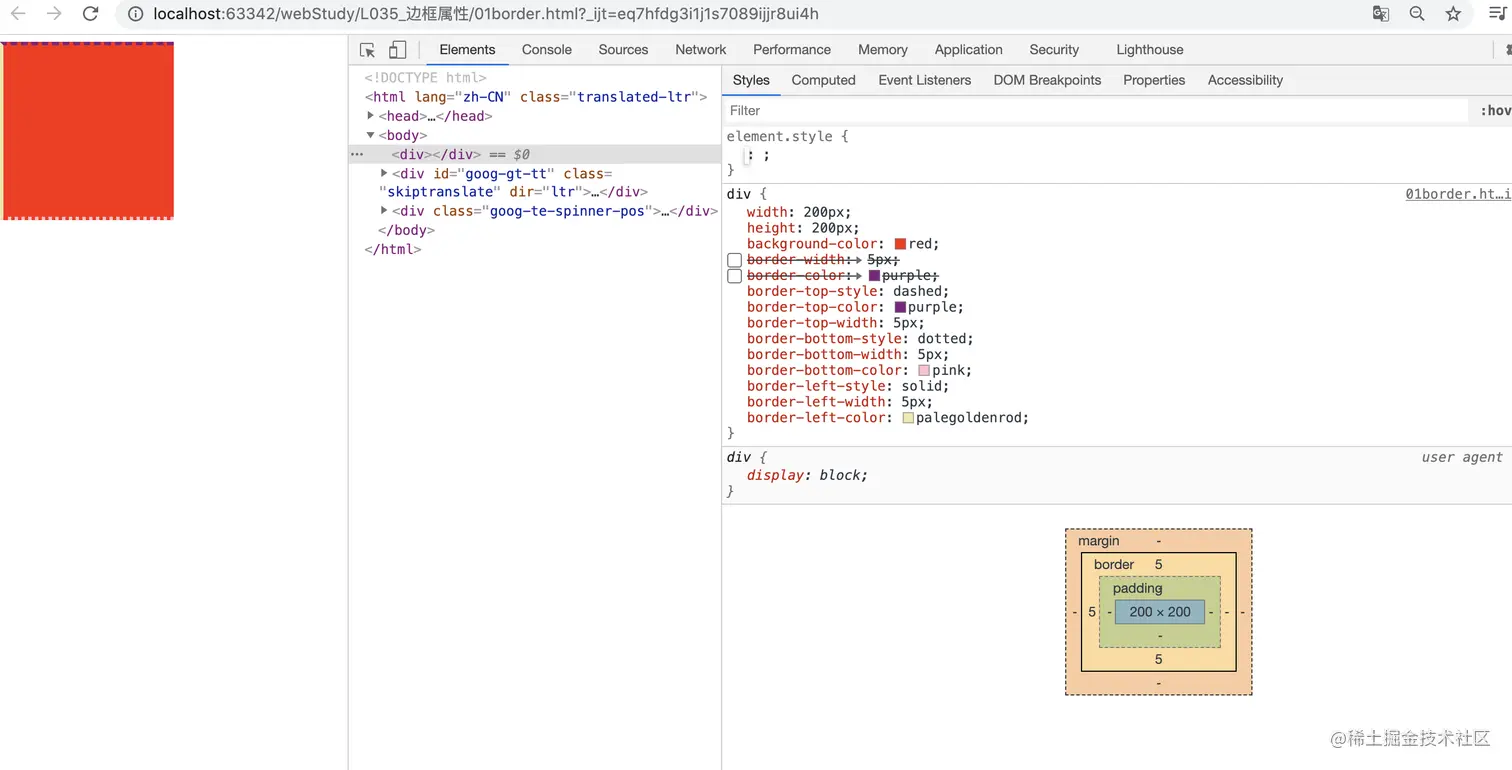The height and width of the screenshot is (770, 1512).
Task: Open the DOM Breakpoints tab
Action: click(1047, 80)
